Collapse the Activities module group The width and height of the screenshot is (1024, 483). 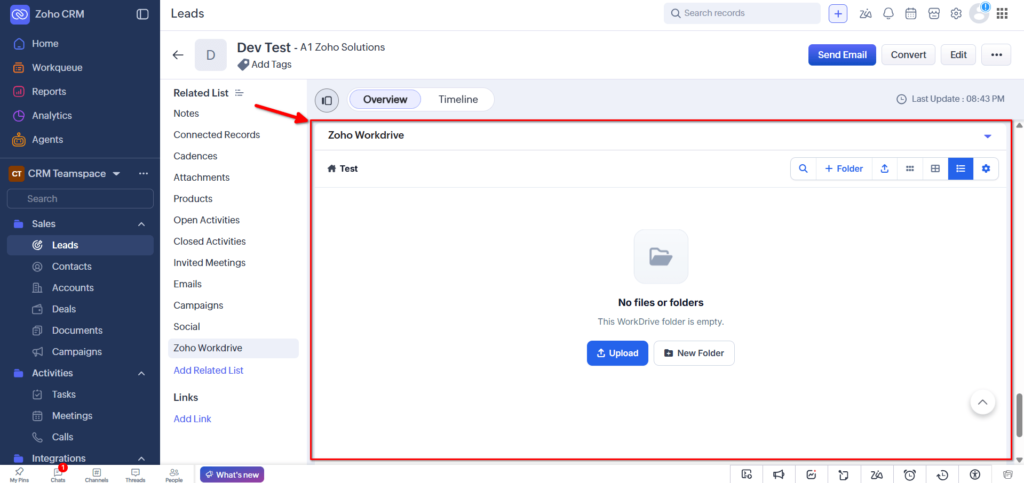coord(141,373)
